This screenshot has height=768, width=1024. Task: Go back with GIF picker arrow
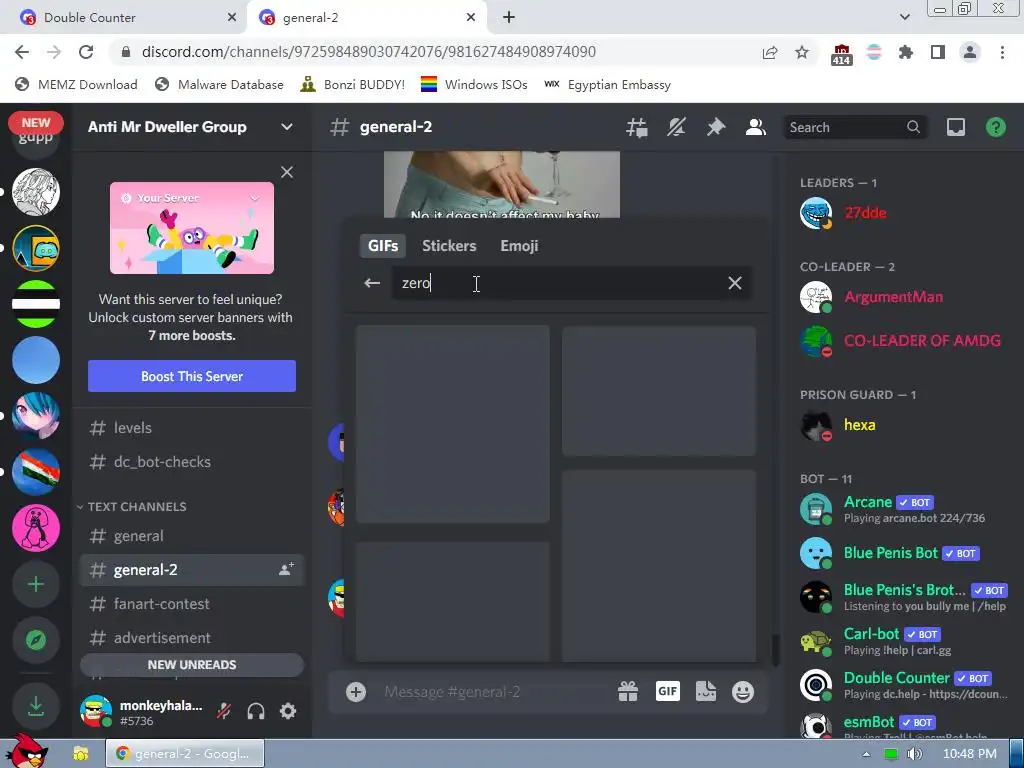372,283
